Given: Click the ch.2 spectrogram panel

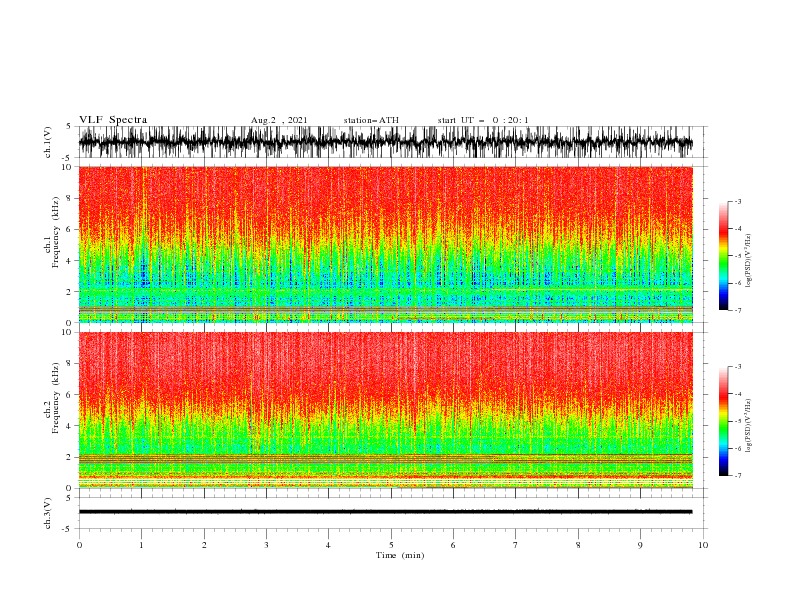Looking at the screenshot, I should pyautogui.click(x=385, y=410).
